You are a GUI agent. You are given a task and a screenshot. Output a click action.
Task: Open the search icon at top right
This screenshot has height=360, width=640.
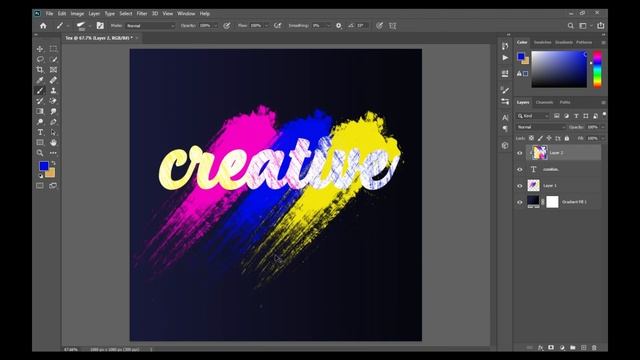570,26
